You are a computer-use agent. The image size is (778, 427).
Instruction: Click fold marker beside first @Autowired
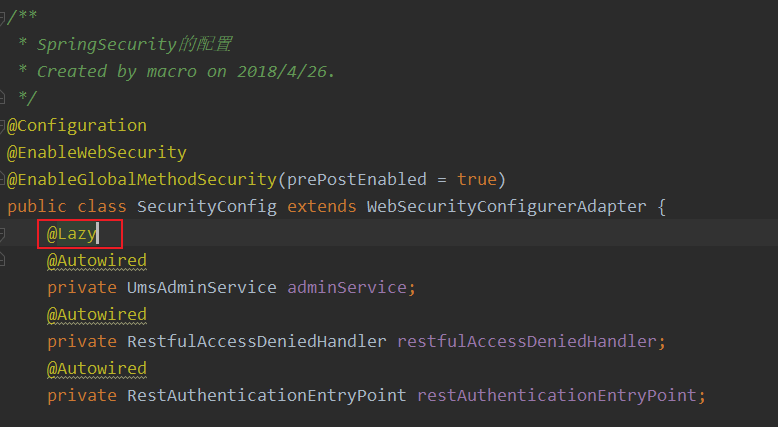[2, 260]
